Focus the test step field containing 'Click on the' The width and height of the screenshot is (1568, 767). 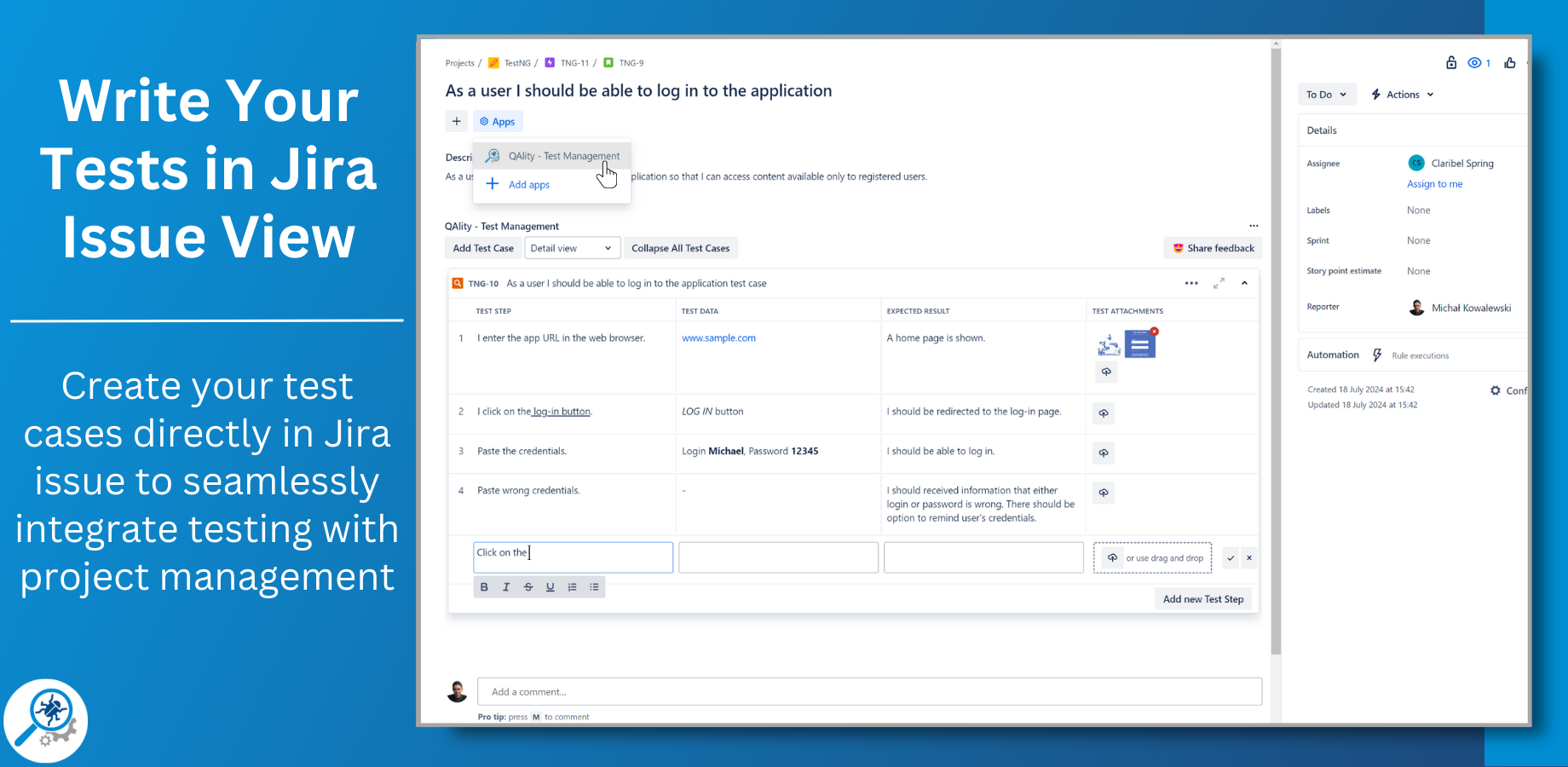573,557
